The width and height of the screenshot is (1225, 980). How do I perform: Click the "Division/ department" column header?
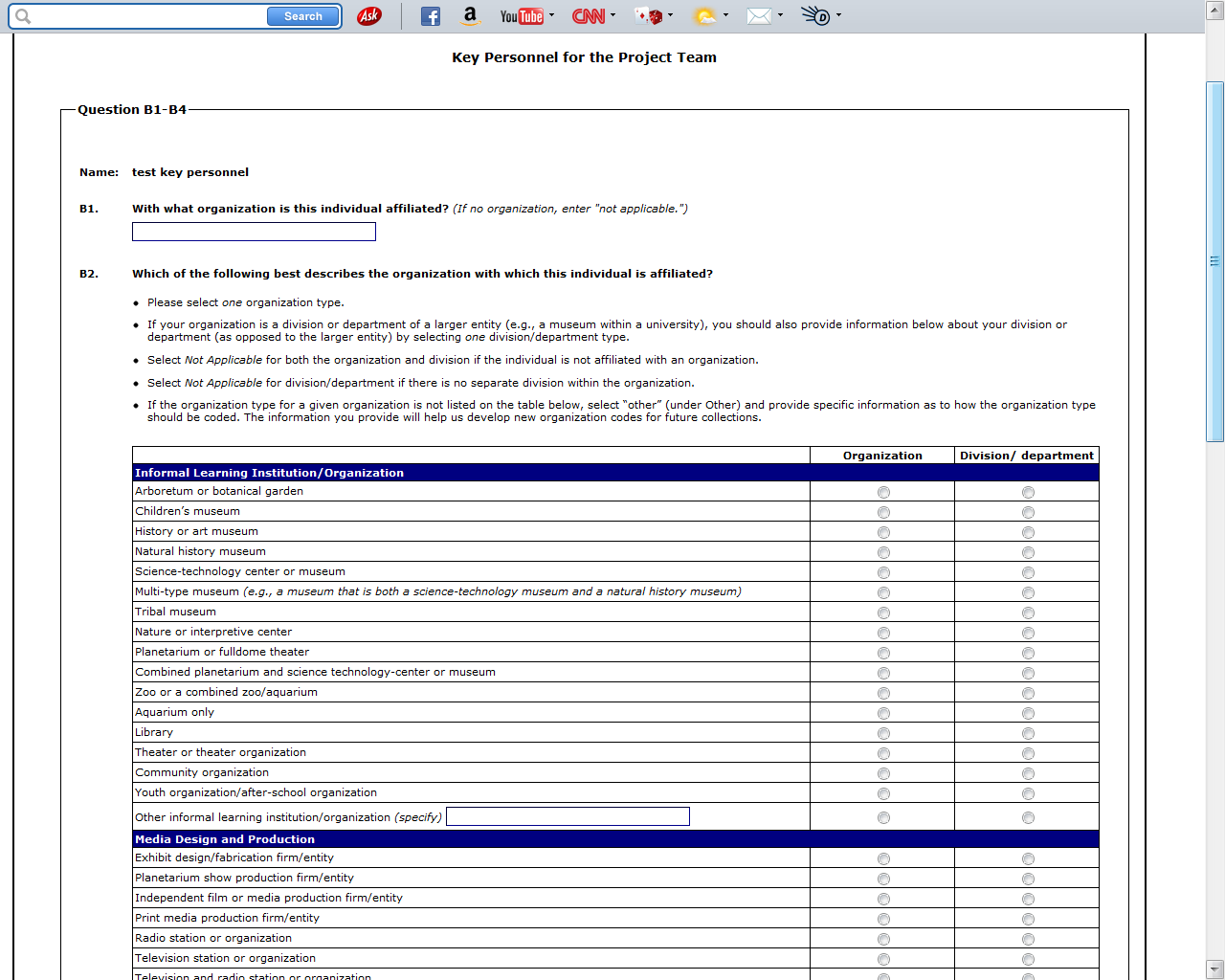[1027, 456]
